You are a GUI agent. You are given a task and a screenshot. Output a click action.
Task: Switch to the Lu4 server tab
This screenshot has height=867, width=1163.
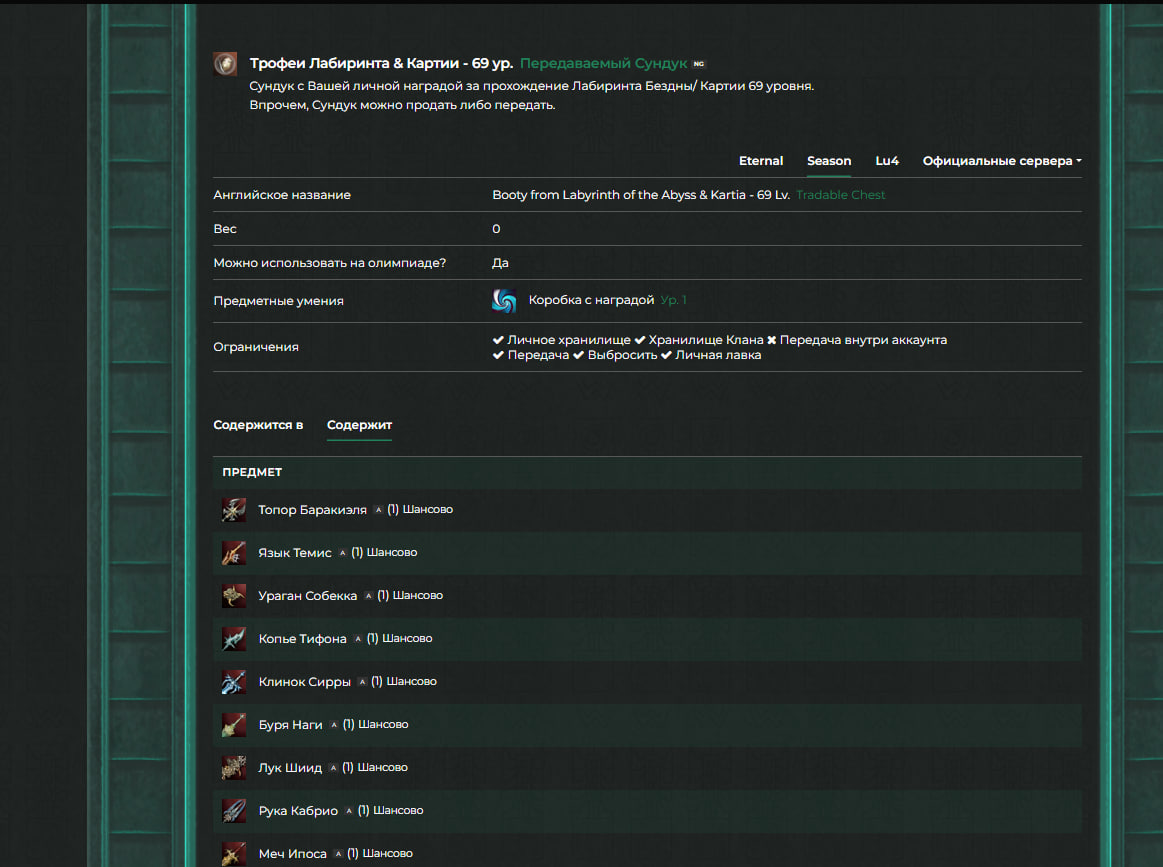(x=887, y=161)
